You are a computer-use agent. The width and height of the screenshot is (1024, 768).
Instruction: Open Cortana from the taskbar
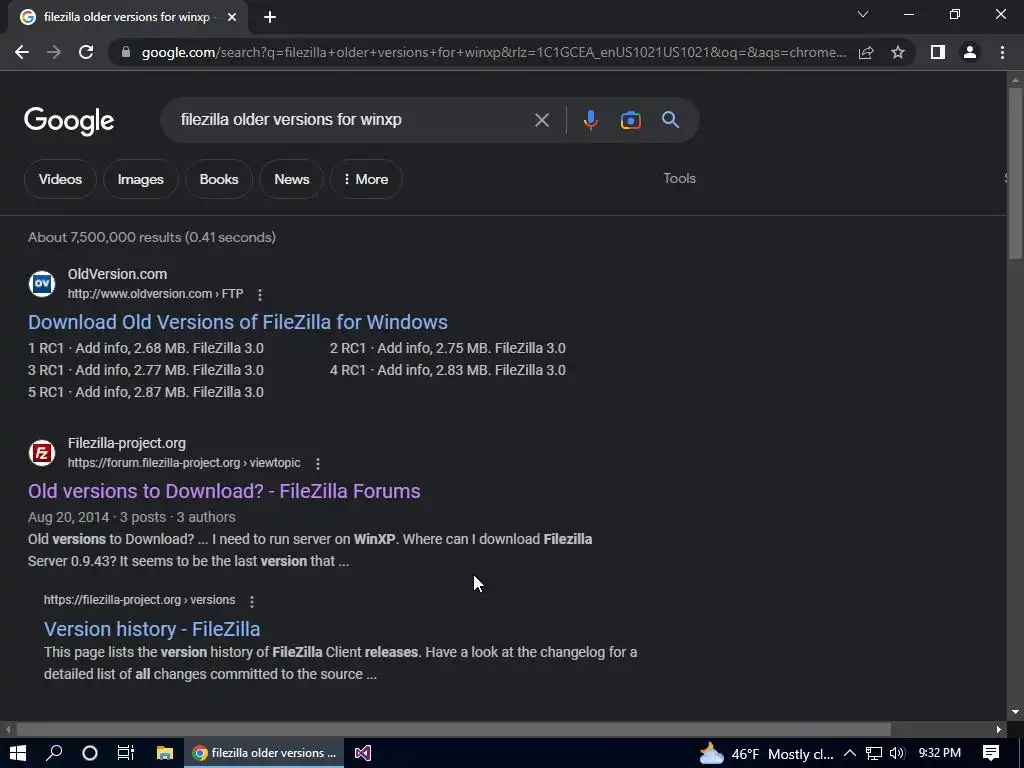pyautogui.click(x=90, y=753)
